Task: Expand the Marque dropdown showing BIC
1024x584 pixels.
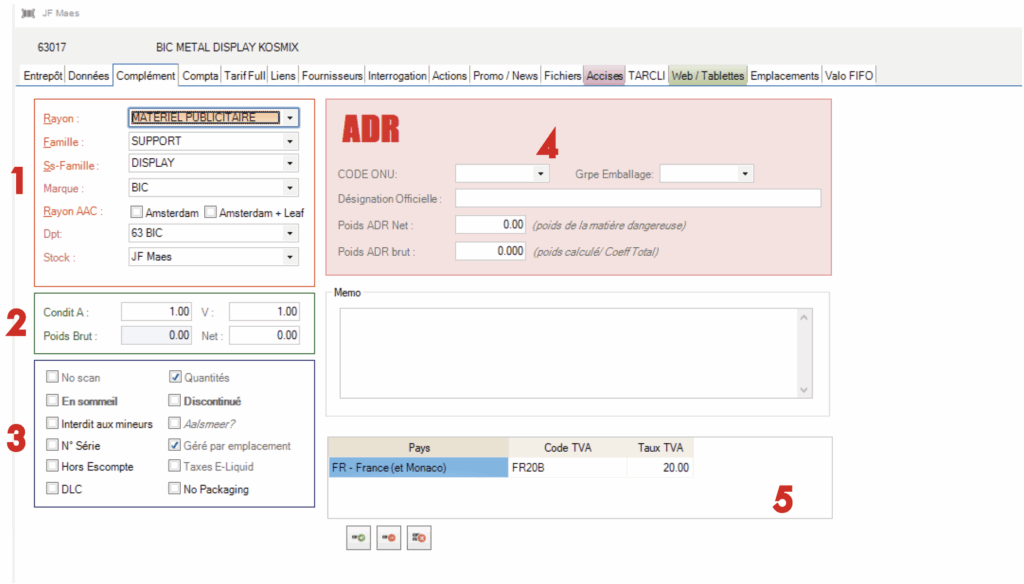Action: click(289, 188)
